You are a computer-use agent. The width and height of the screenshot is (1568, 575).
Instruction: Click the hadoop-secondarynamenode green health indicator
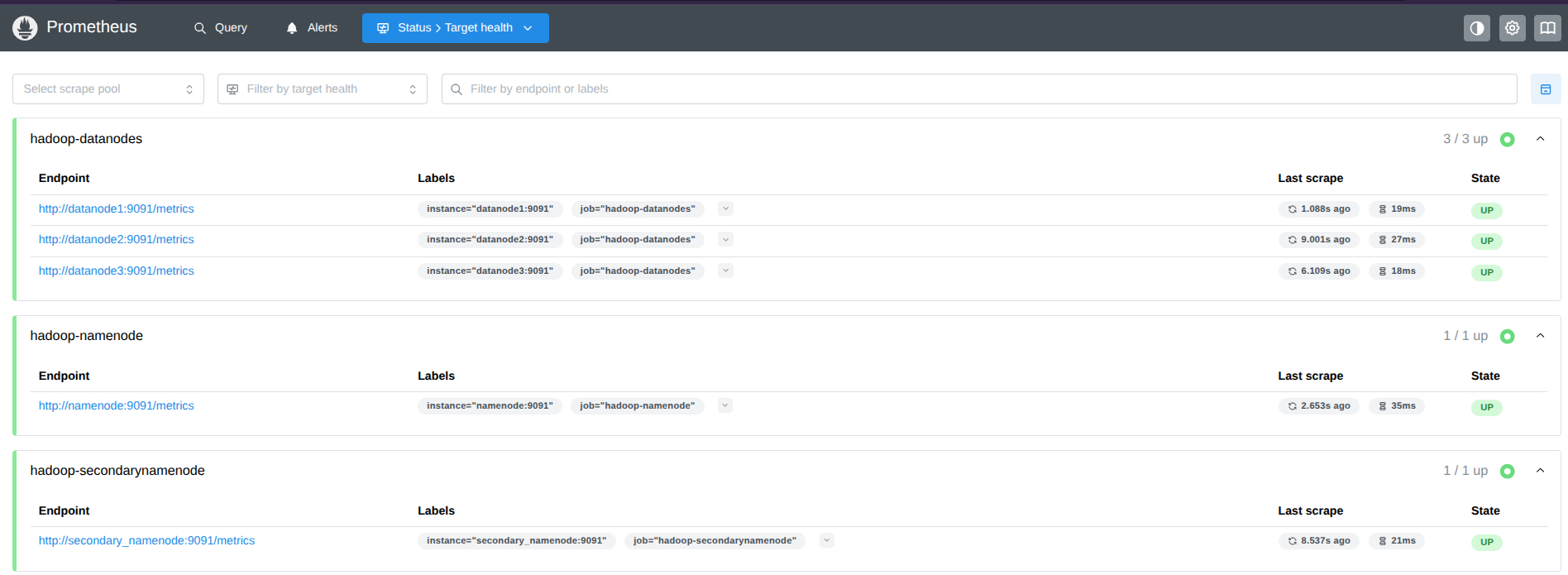(1508, 471)
